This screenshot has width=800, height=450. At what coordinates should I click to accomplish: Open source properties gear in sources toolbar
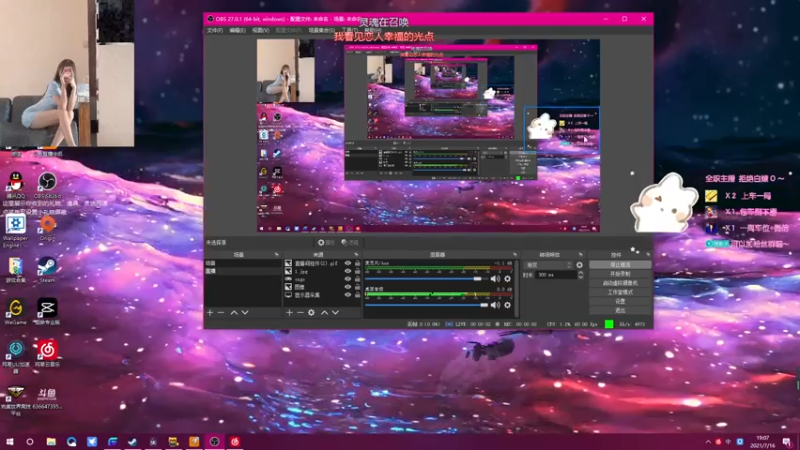(311, 312)
